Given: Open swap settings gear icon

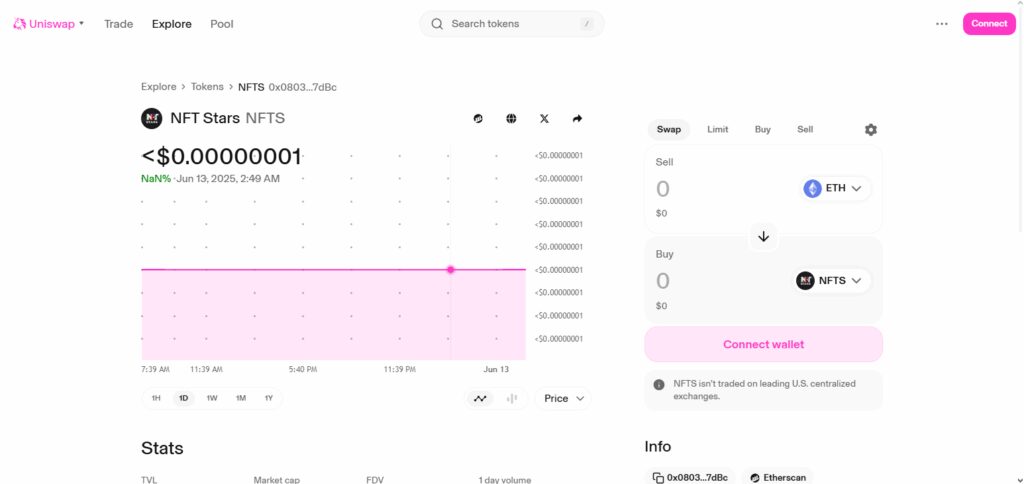Looking at the screenshot, I should [871, 130].
